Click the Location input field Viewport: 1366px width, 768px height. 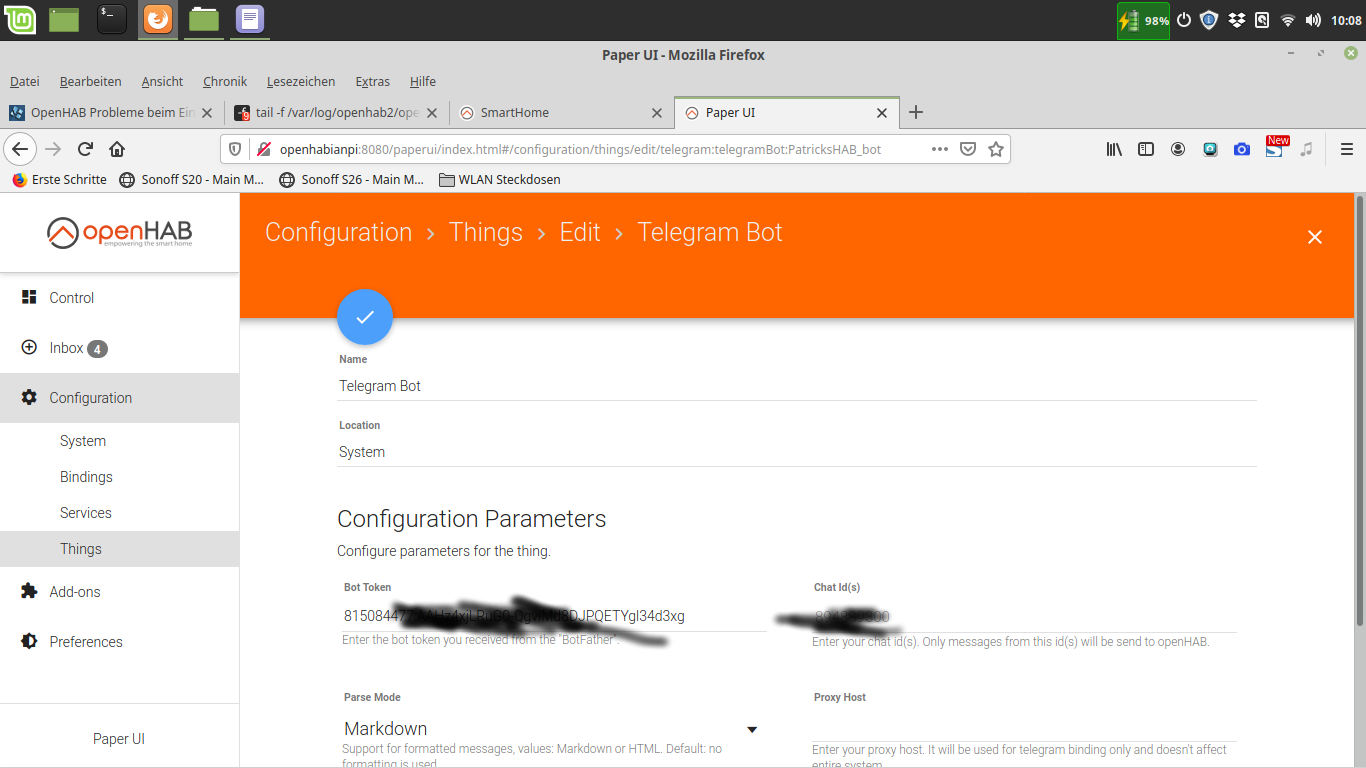click(797, 452)
